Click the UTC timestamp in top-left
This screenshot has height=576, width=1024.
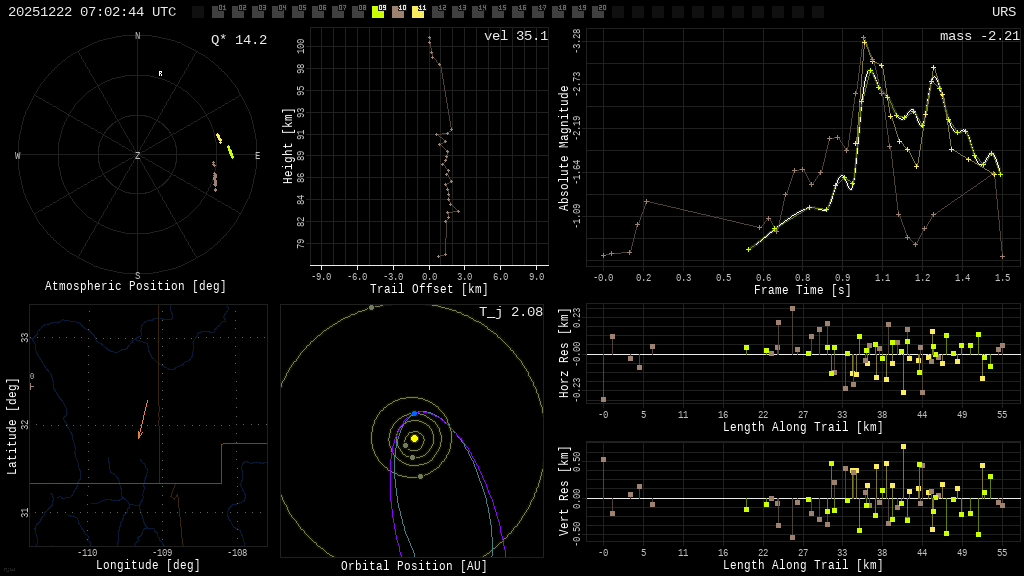92,12
